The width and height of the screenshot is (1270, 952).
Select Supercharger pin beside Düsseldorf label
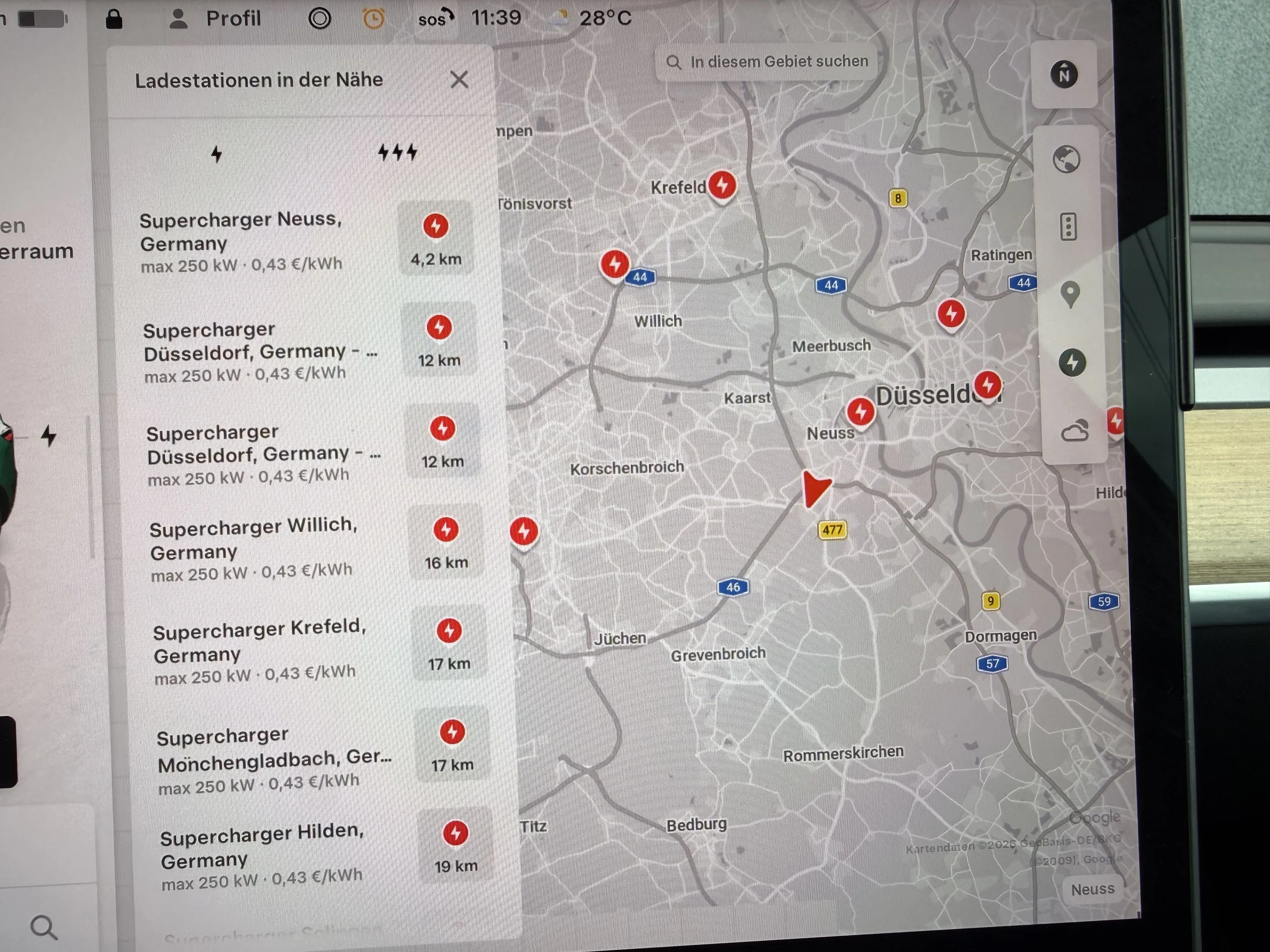988,385
